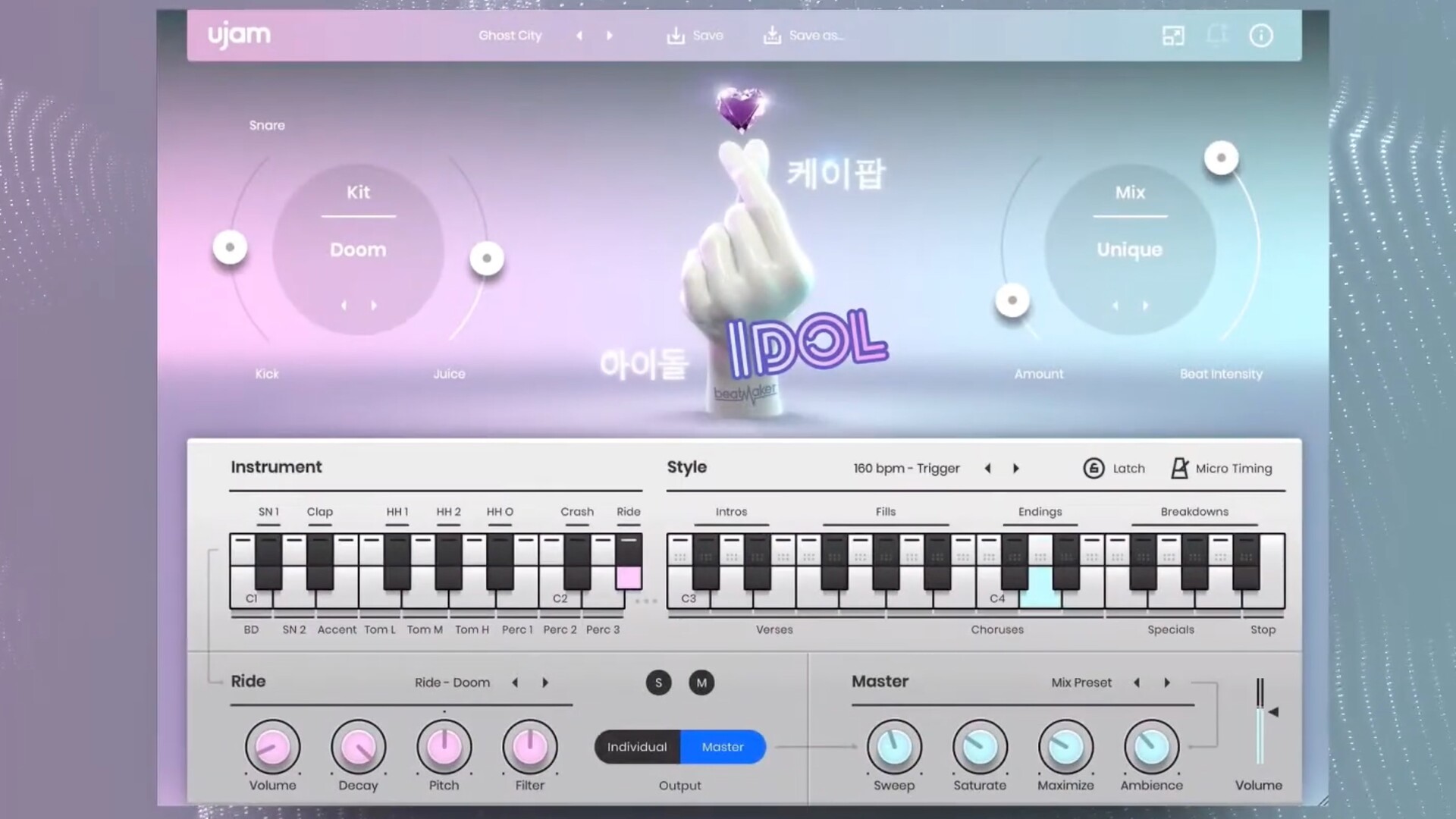Viewport: 1456px width, 819px height.
Task: Select next Kit with right arrow
Action: pyautogui.click(x=373, y=306)
